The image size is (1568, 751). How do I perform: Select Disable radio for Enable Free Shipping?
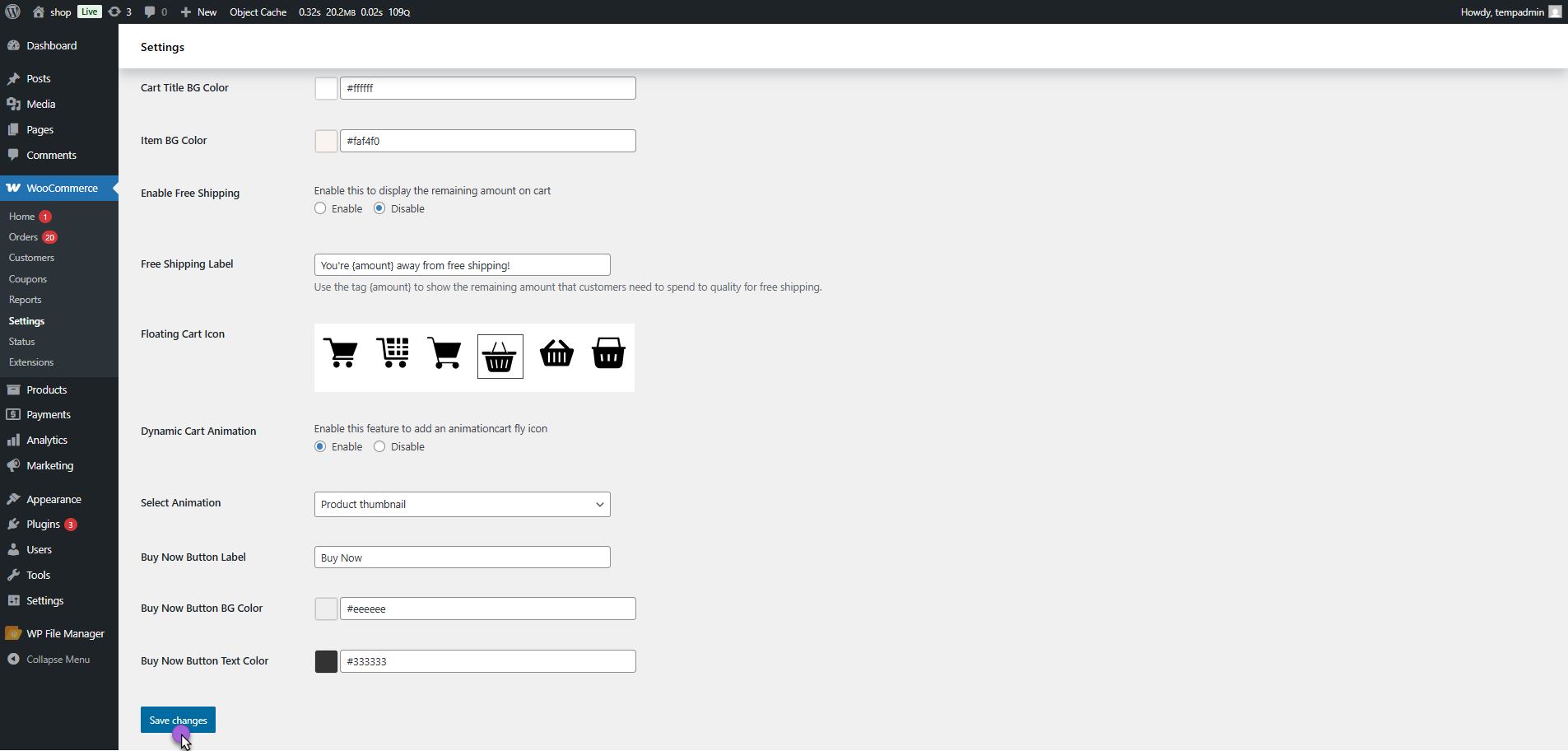click(379, 208)
